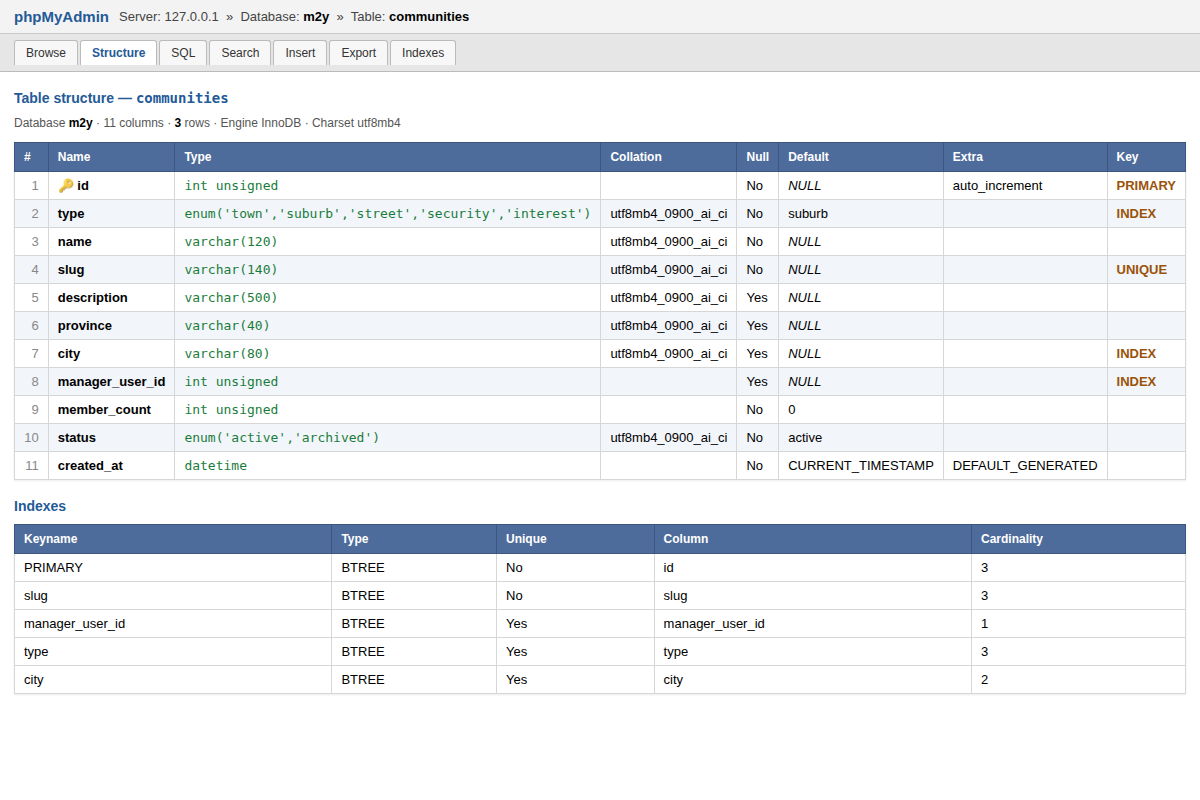
Task: Click the PRIMARY key label in id row
Action: click(1146, 185)
